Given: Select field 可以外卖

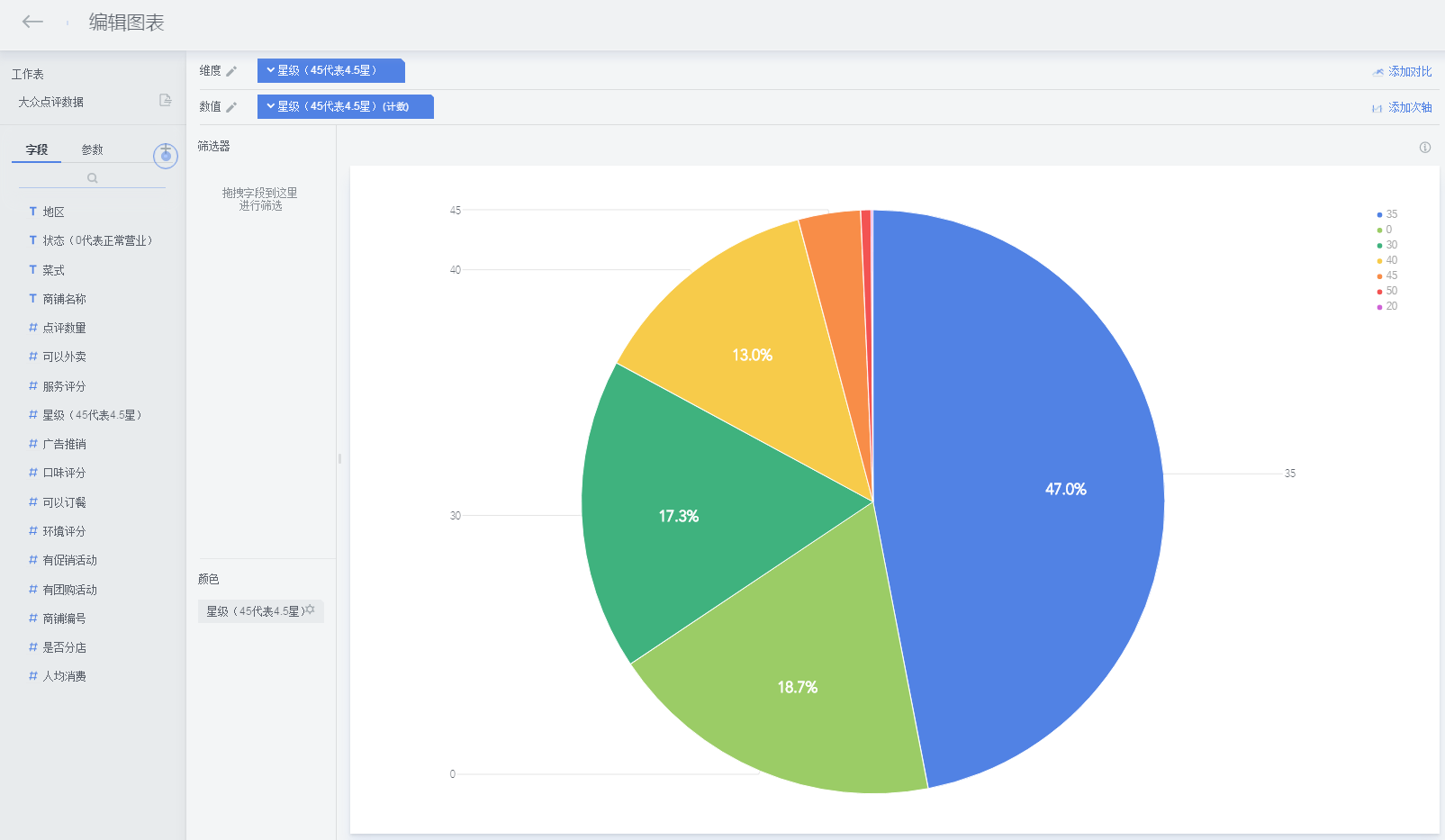Looking at the screenshot, I should [64, 357].
